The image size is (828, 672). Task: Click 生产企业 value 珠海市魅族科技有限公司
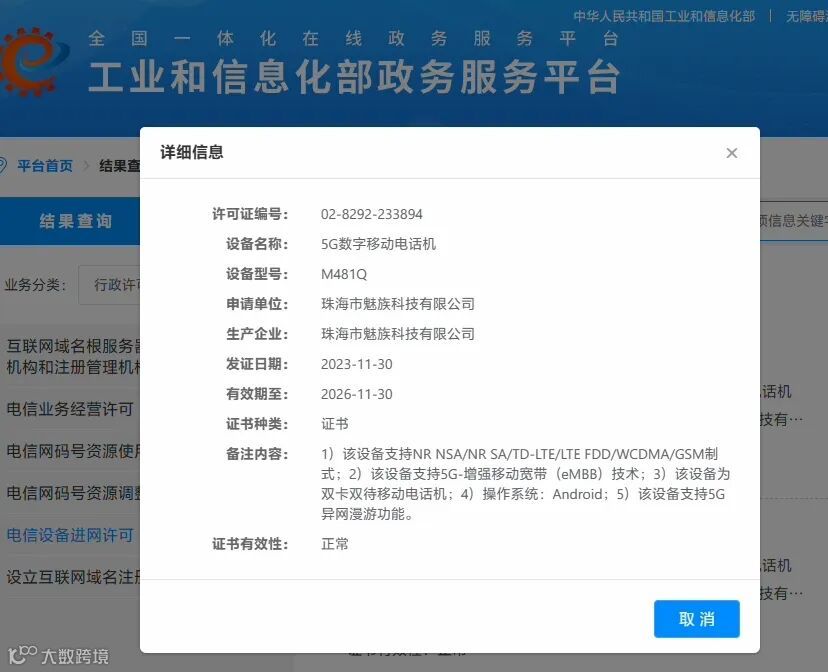click(x=398, y=334)
